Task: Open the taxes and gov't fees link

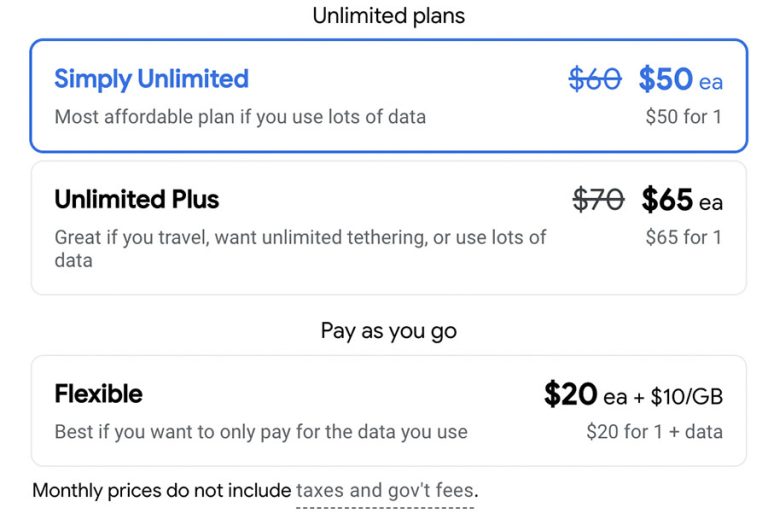Action: (385, 491)
